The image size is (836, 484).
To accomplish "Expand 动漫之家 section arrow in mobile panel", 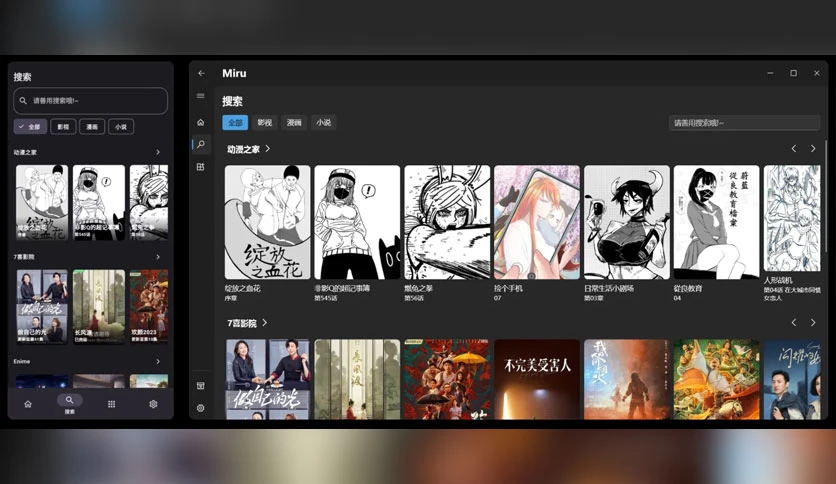I will click(158, 152).
